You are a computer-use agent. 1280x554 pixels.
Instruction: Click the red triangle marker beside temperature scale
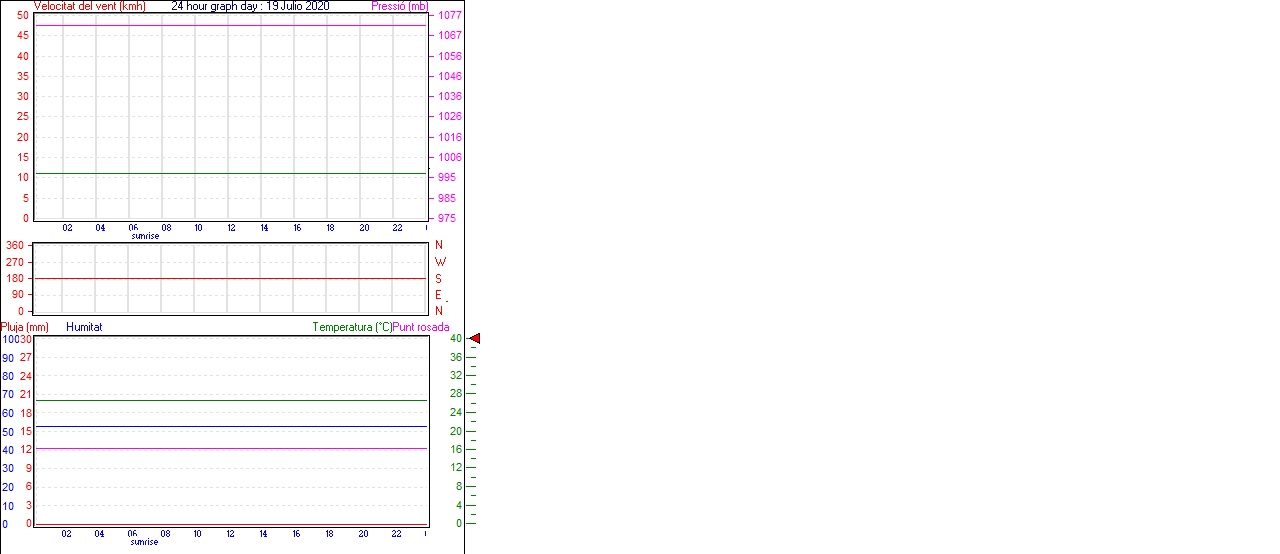[x=475, y=339]
